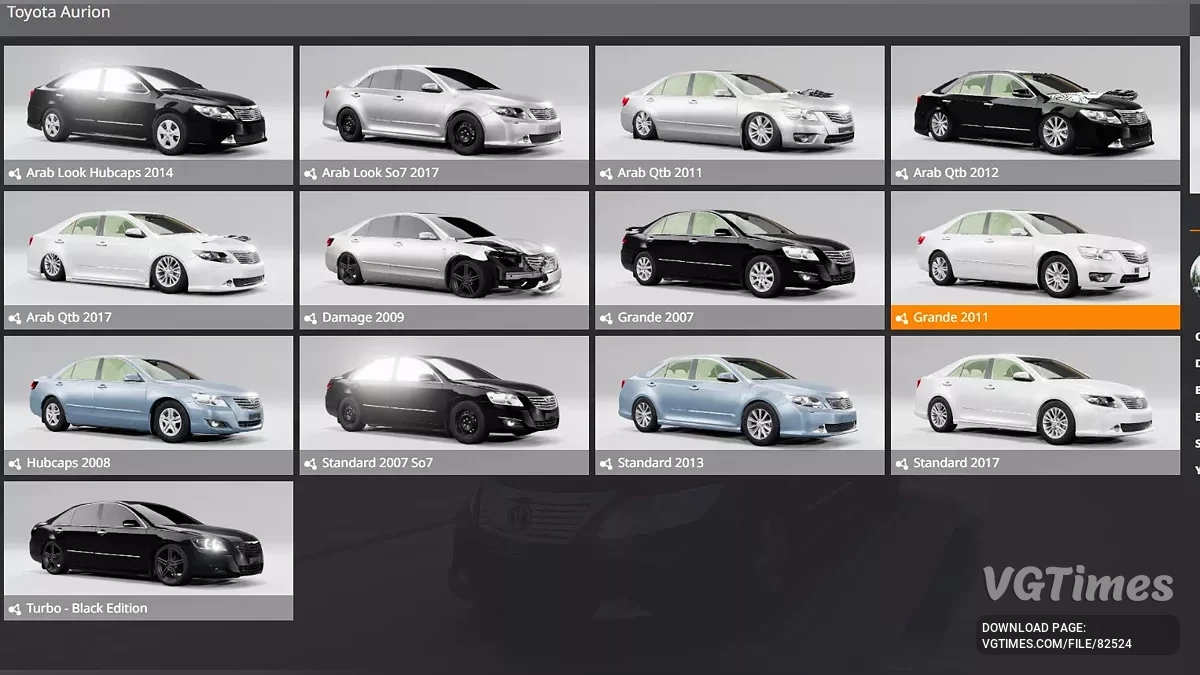Click the Toyota Aurion header title
1200x675 pixels.
59,13
